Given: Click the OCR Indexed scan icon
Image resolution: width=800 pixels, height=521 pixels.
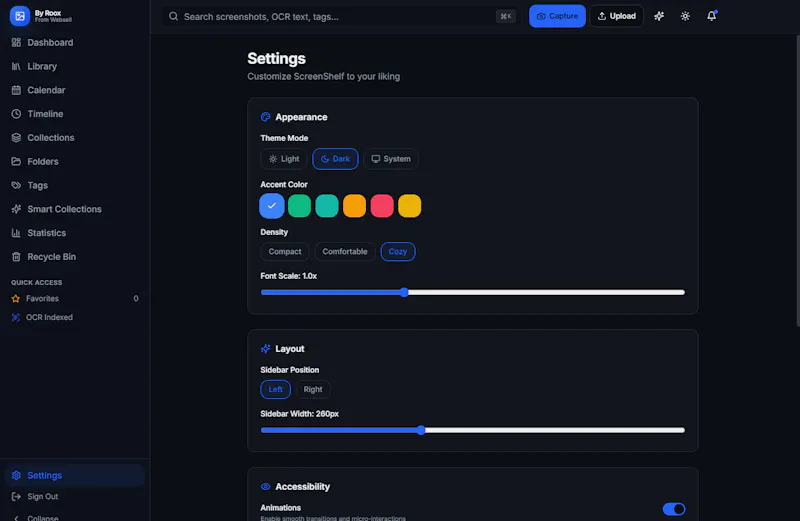Looking at the screenshot, I should point(16,317).
